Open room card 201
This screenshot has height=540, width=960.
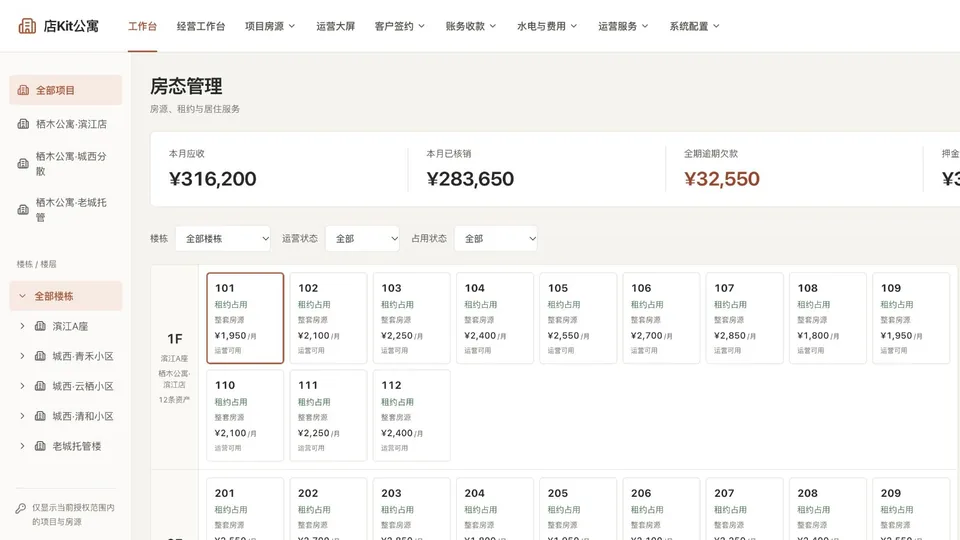pos(245,509)
